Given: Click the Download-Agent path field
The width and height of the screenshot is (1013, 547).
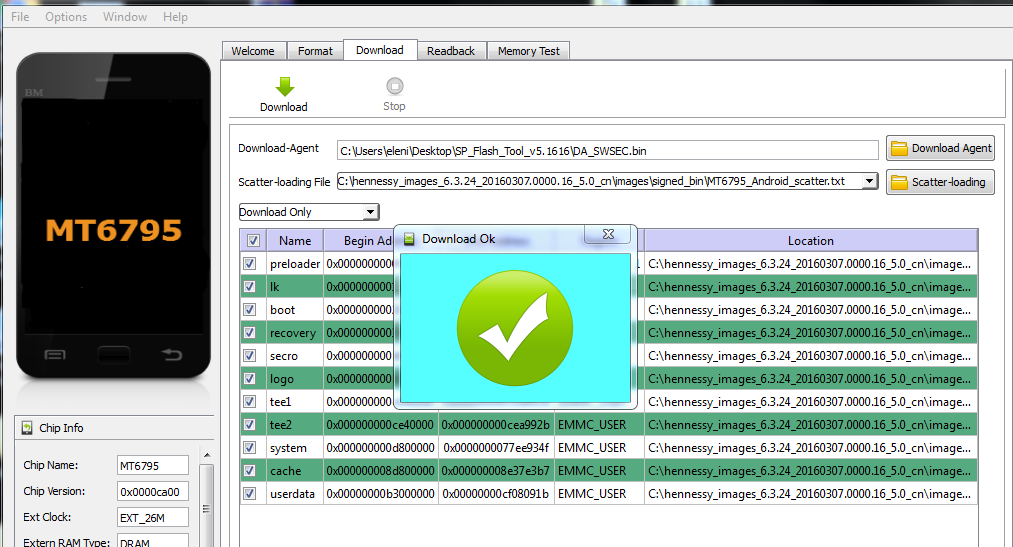Looking at the screenshot, I should pos(607,150).
